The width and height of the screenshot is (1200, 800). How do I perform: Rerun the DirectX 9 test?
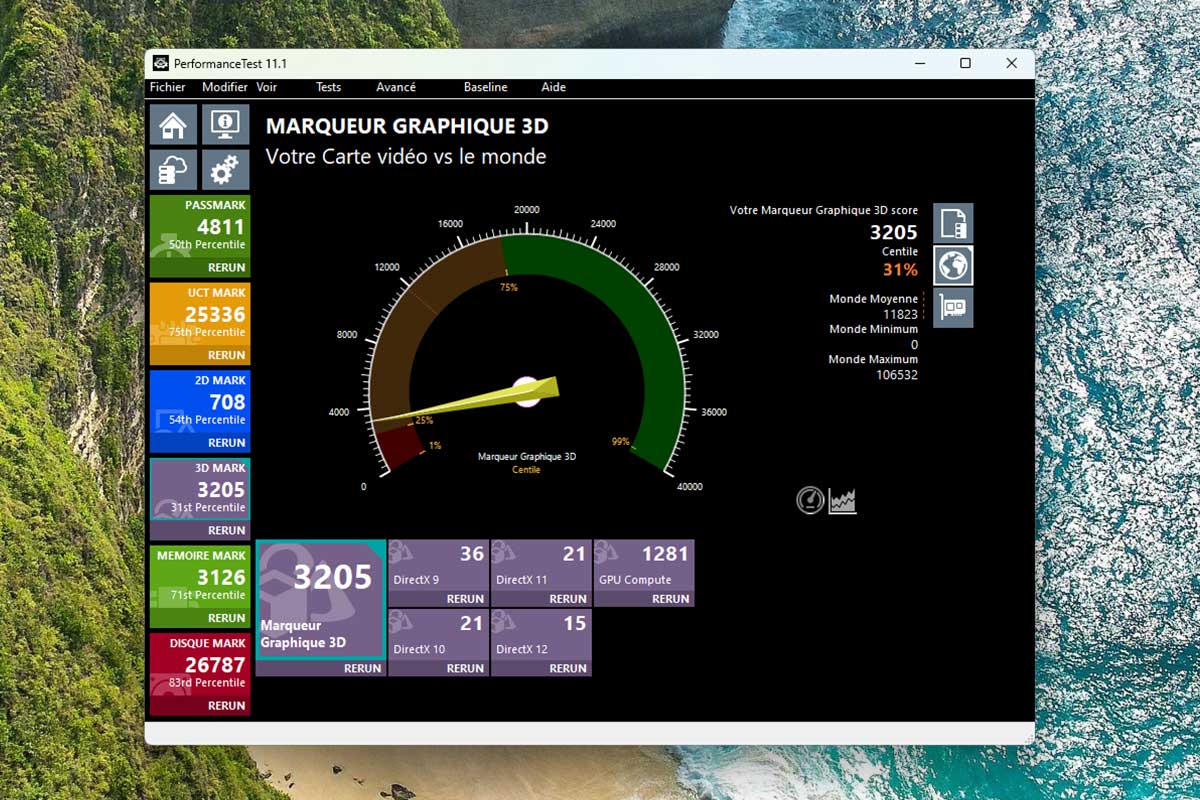coord(465,599)
